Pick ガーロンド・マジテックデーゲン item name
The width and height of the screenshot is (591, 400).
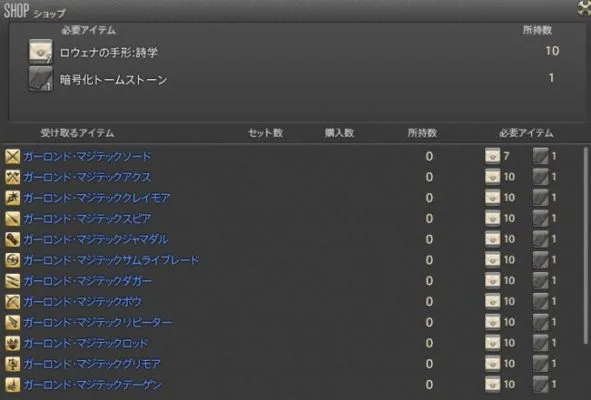93,384
